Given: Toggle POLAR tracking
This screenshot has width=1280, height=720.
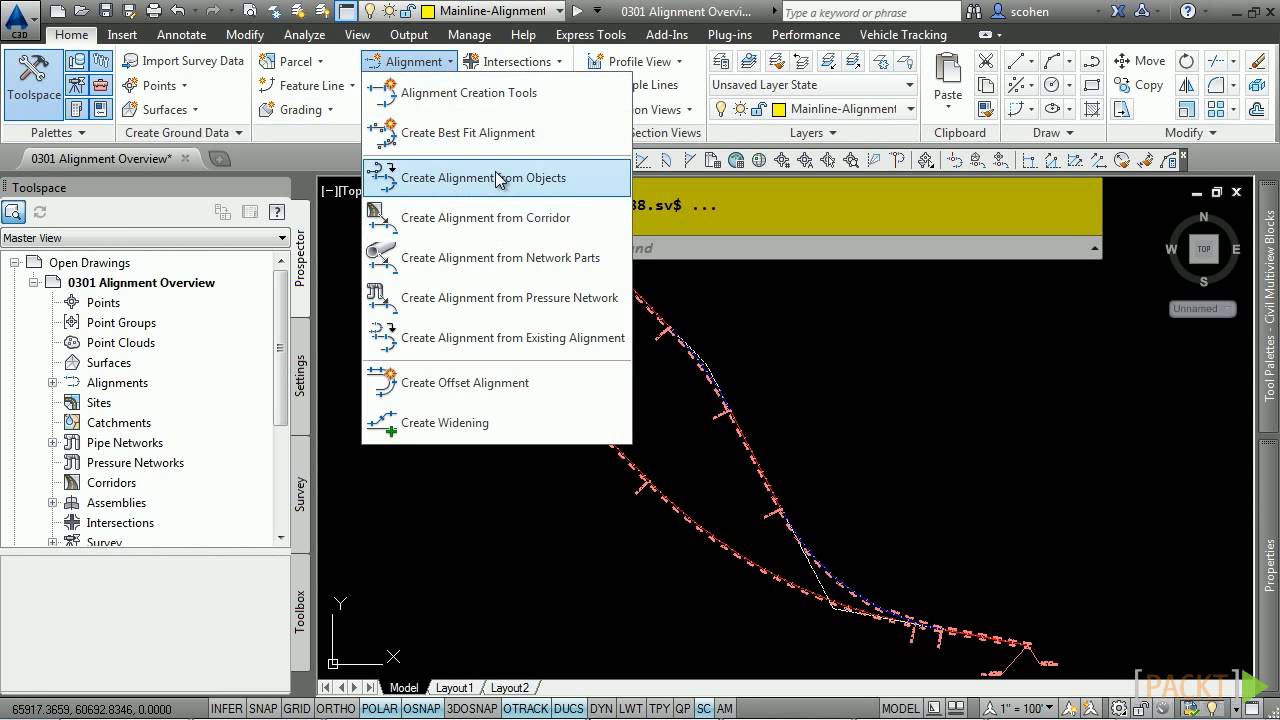Looking at the screenshot, I should (380, 709).
